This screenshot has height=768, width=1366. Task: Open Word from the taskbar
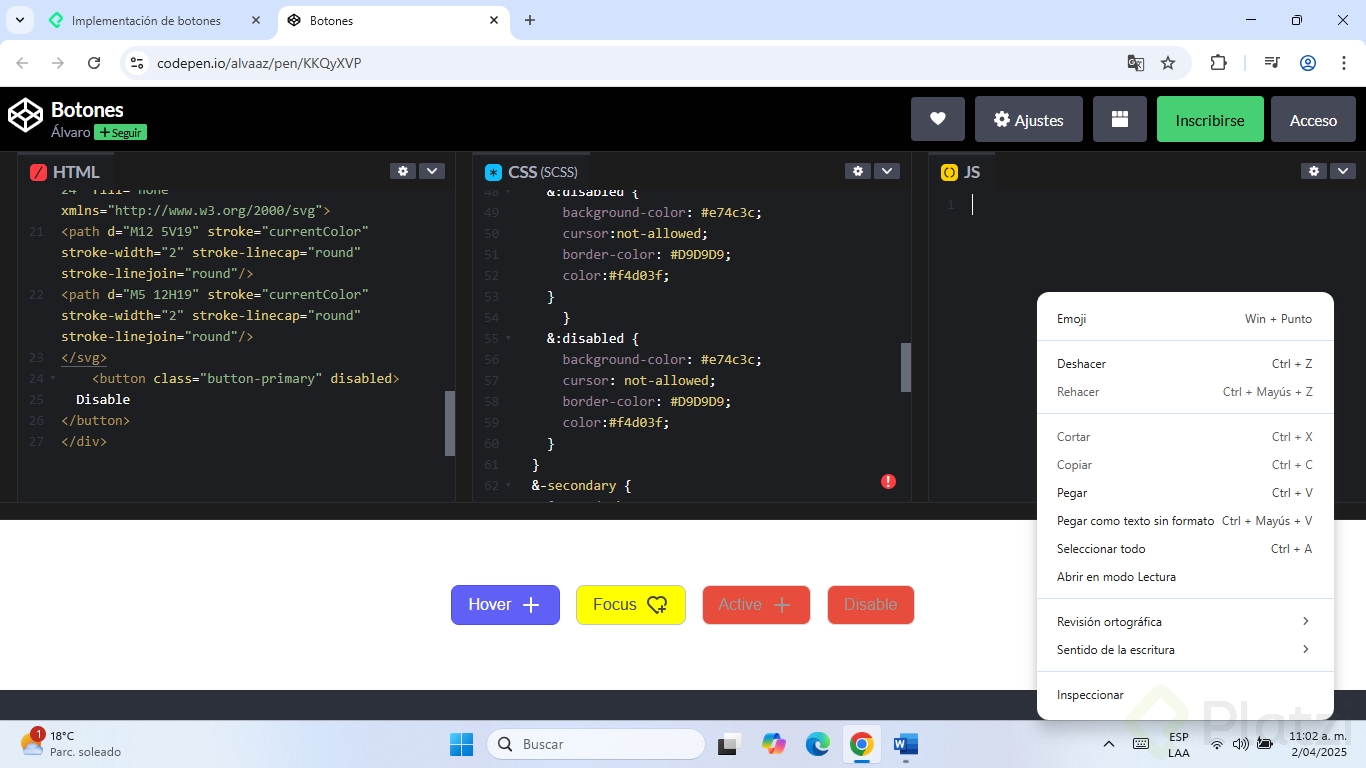(906, 744)
